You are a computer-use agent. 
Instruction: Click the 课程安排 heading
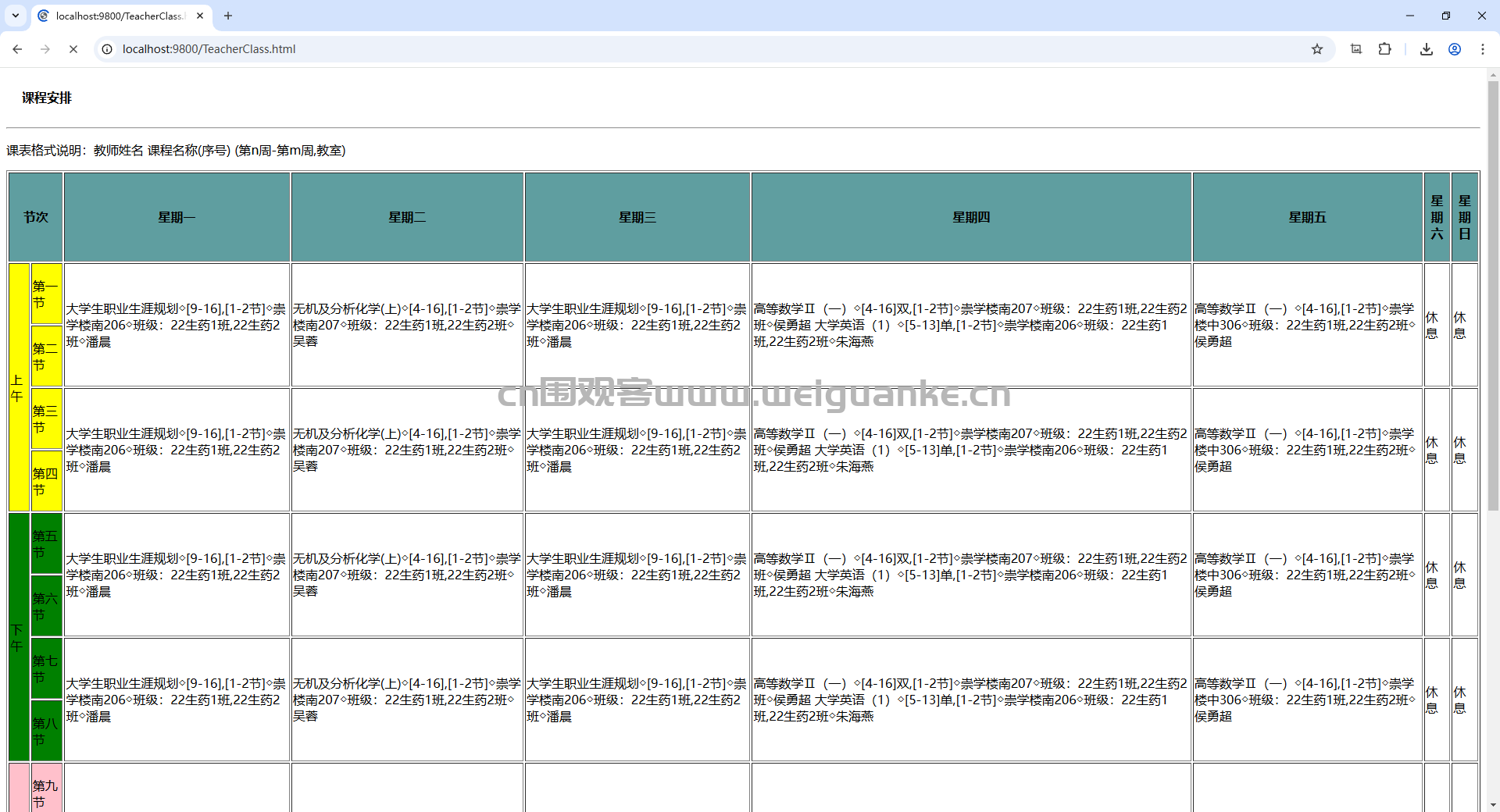coord(47,98)
